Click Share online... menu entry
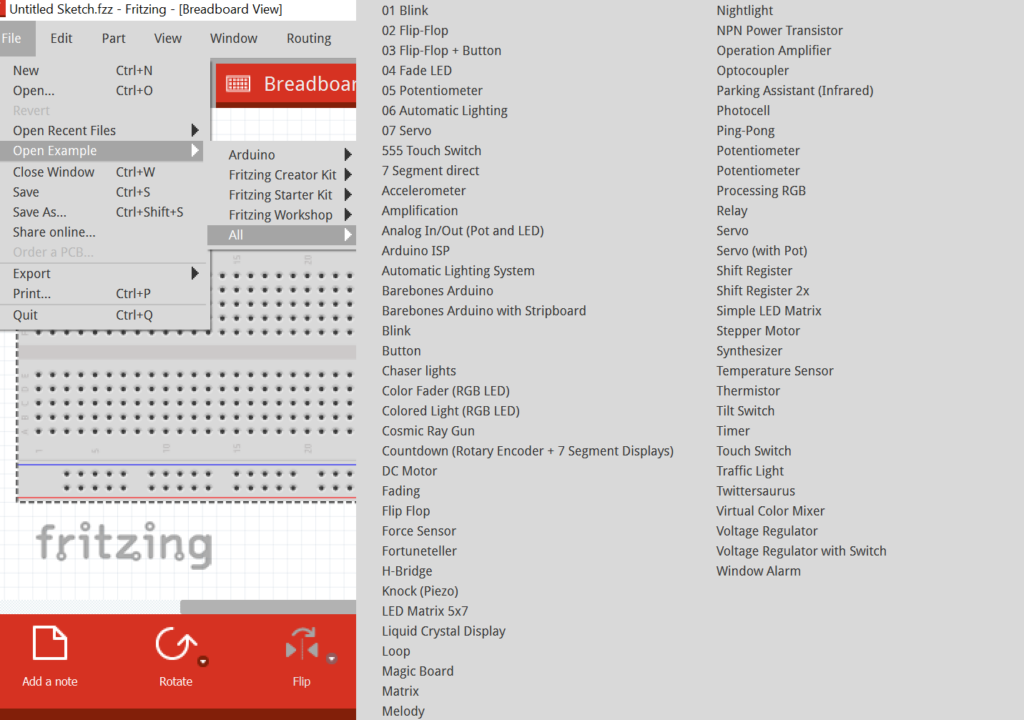 54,232
